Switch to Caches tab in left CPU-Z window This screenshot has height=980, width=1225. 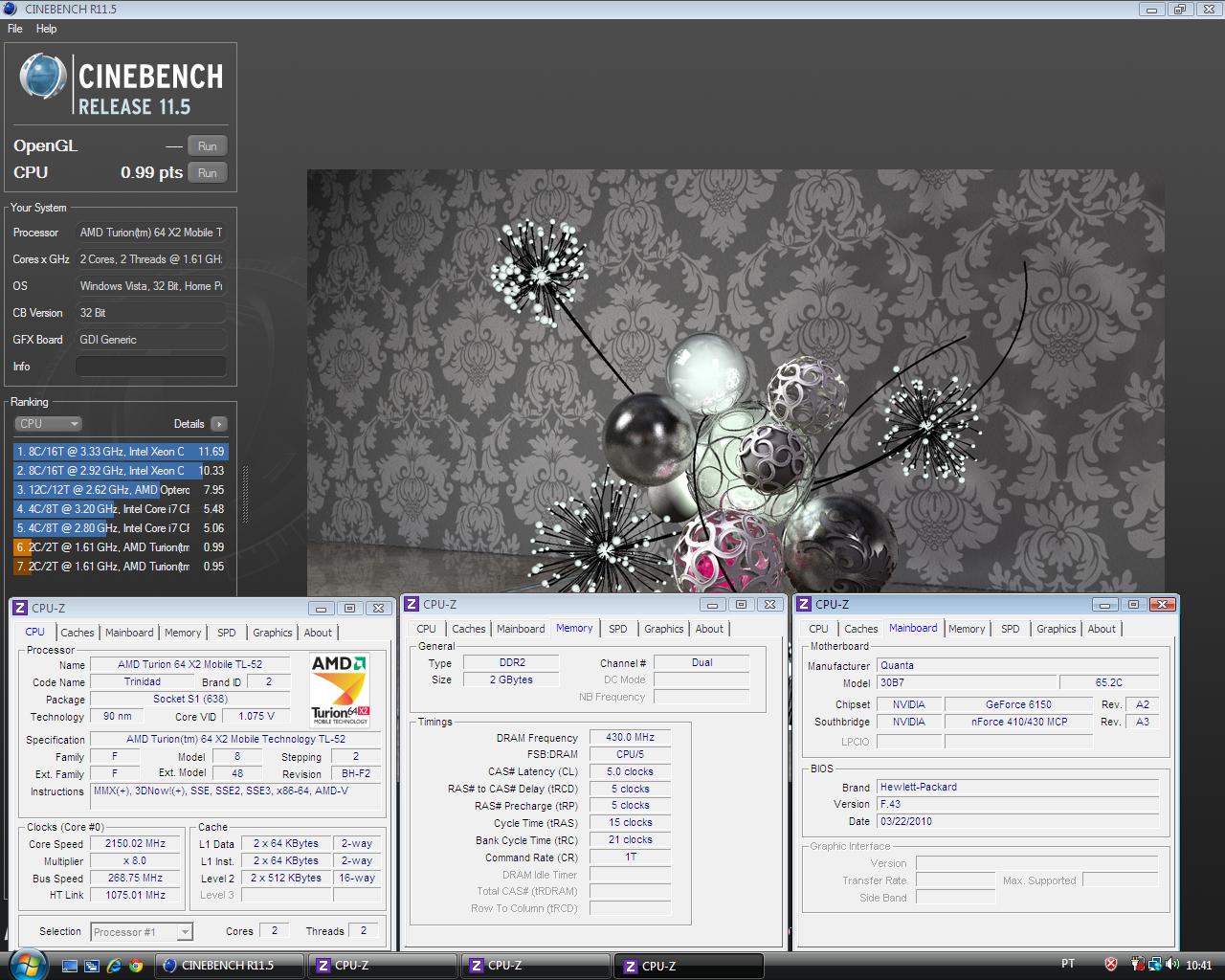point(78,633)
